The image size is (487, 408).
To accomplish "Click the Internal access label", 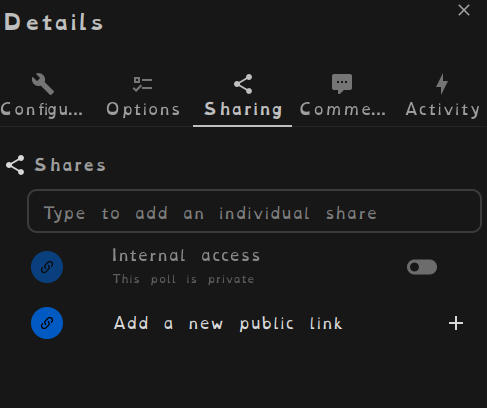I will click(186, 256).
